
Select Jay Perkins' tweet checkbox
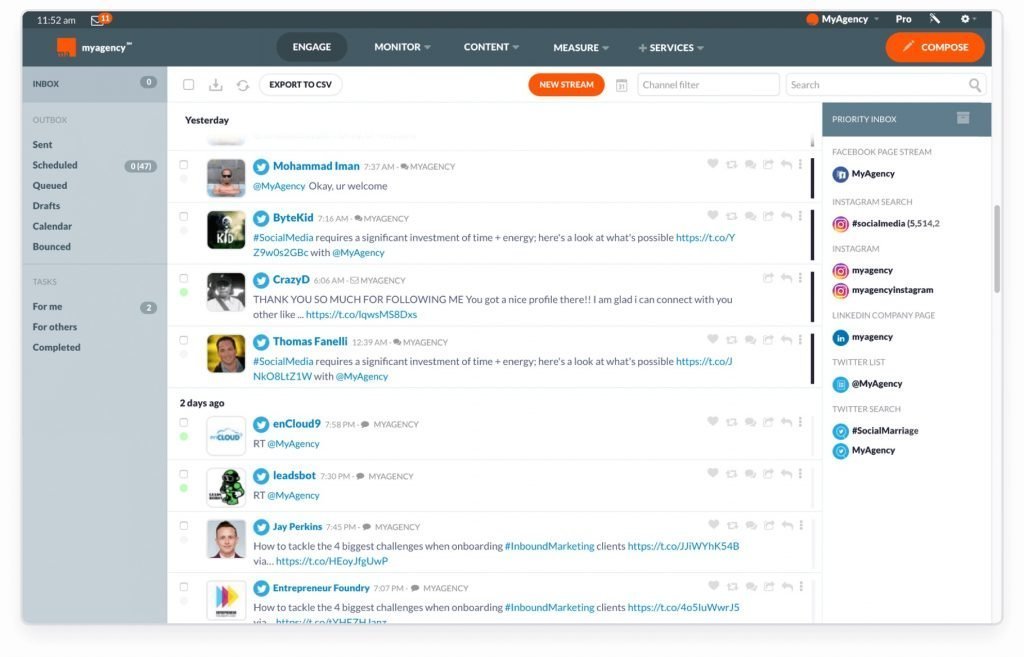pos(184,526)
